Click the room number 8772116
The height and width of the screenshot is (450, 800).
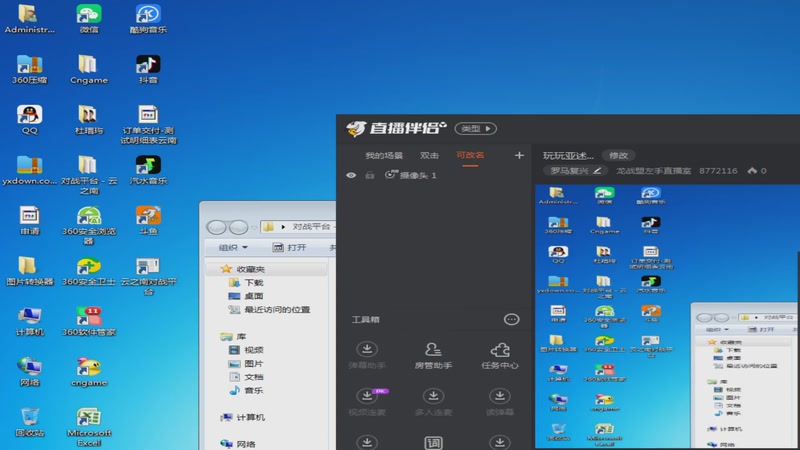718,170
